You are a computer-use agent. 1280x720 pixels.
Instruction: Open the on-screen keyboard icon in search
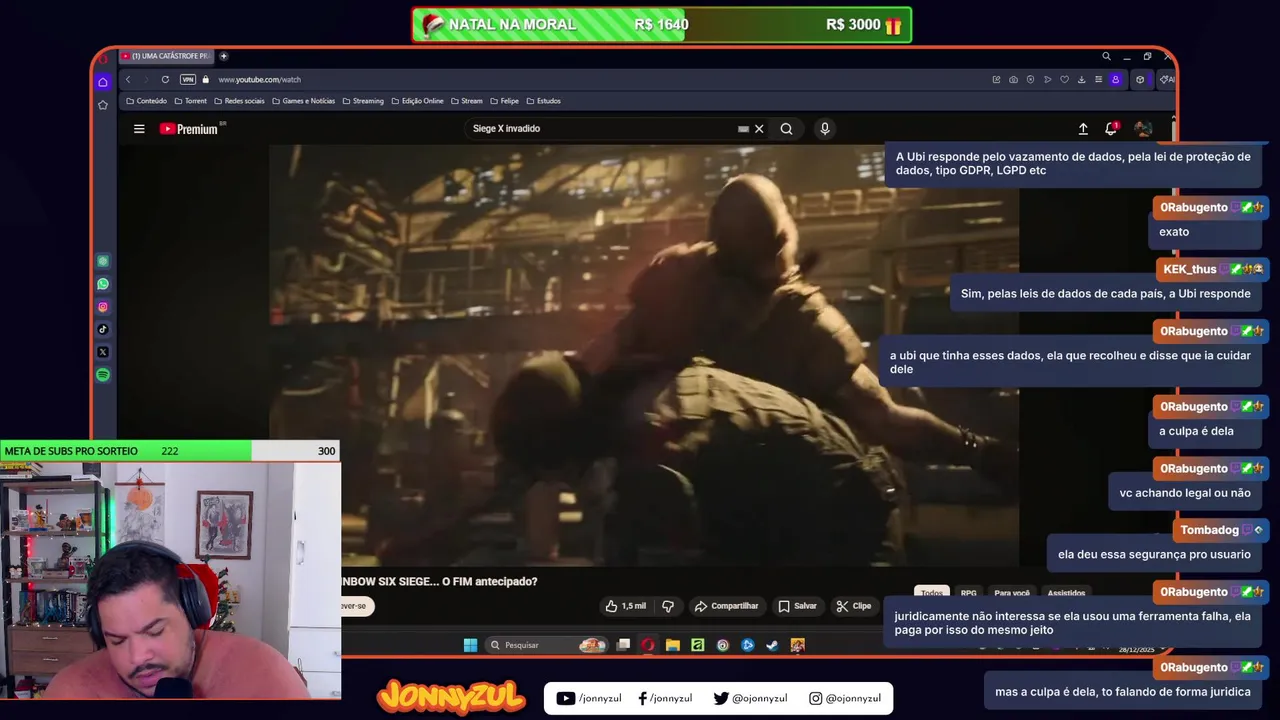pos(743,129)
